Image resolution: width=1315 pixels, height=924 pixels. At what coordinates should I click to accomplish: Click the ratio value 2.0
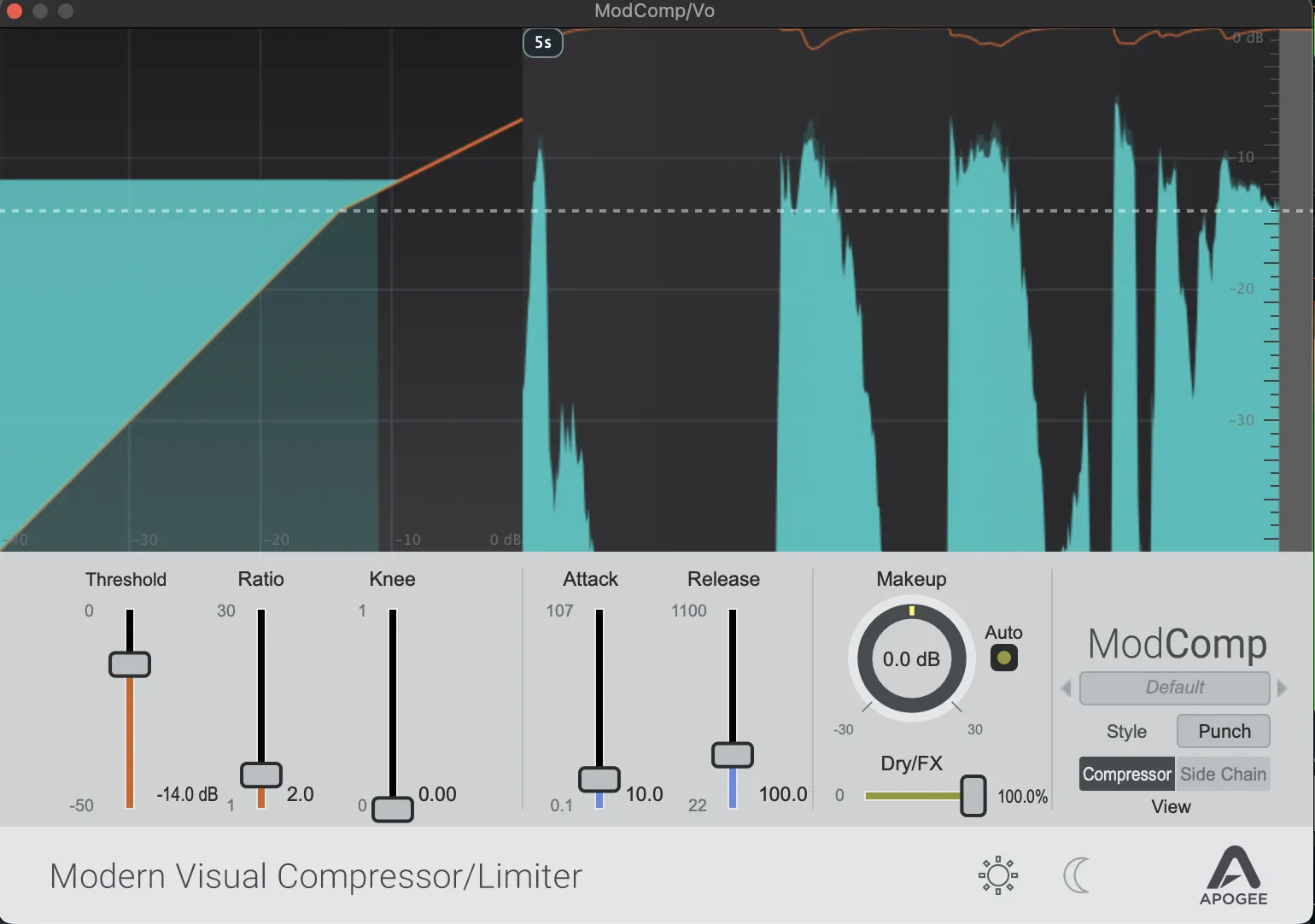tap(300, 794)
